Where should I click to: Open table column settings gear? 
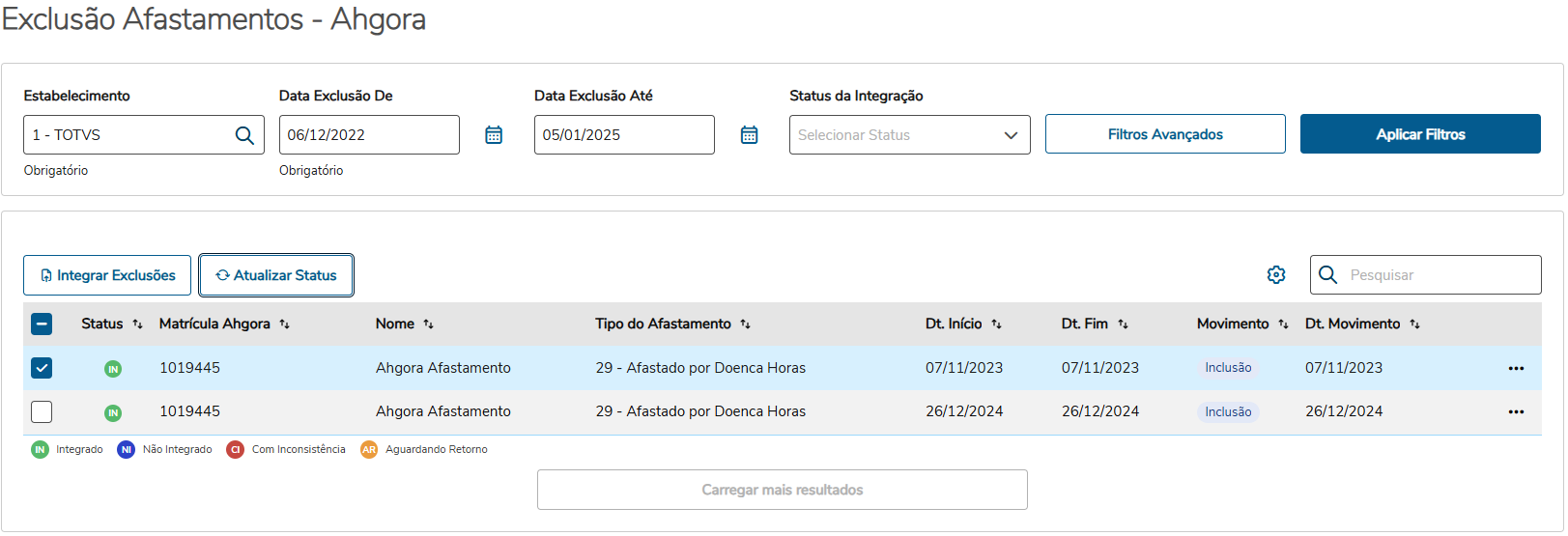1276,275
